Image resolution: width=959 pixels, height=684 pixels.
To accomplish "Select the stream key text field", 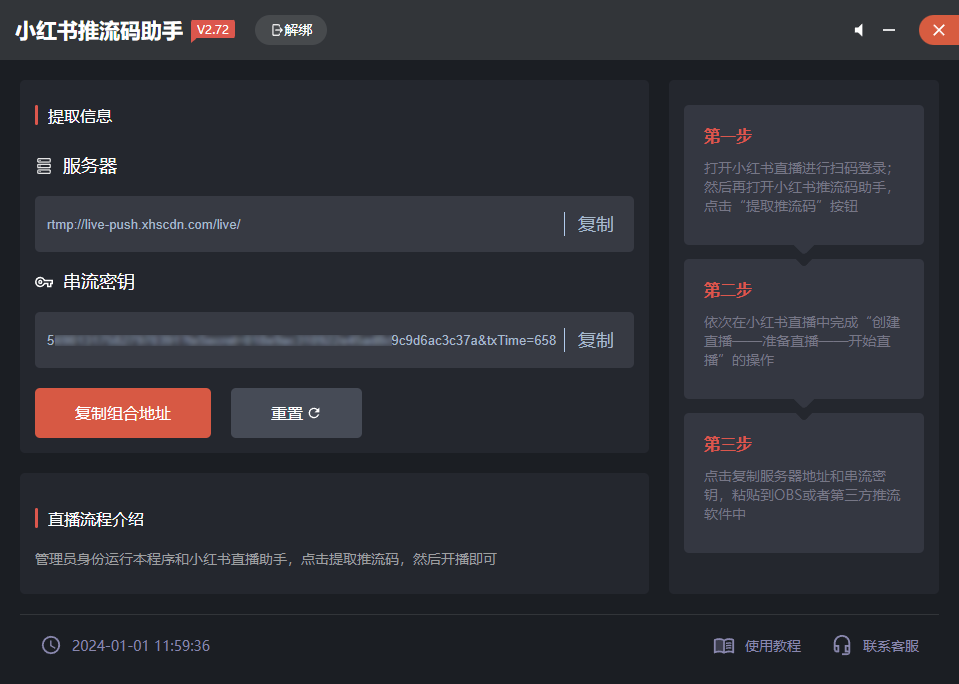I will (300, 340).
